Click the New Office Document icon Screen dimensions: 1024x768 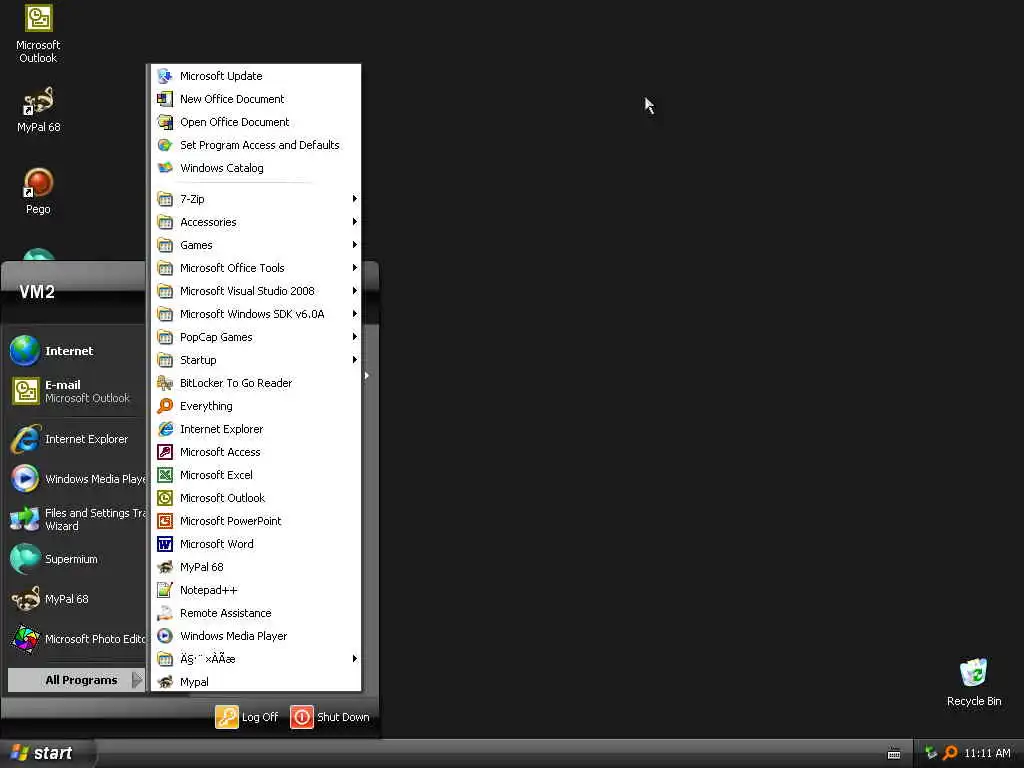pos(165,99)
